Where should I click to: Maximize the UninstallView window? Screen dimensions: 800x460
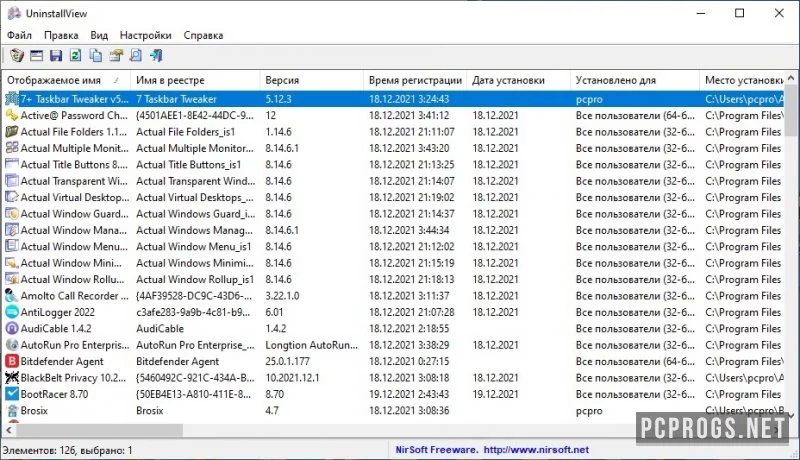tap(739, 13)
